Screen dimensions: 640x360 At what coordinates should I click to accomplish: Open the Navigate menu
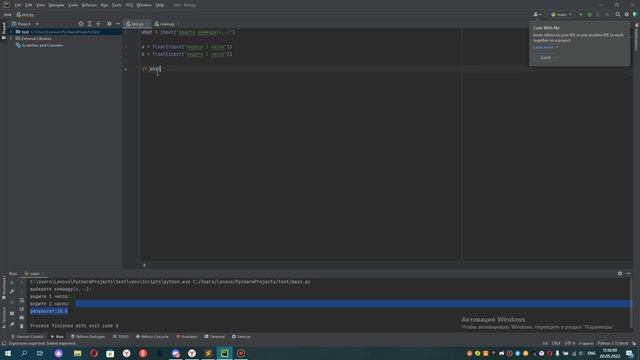[x=56, y=5]
